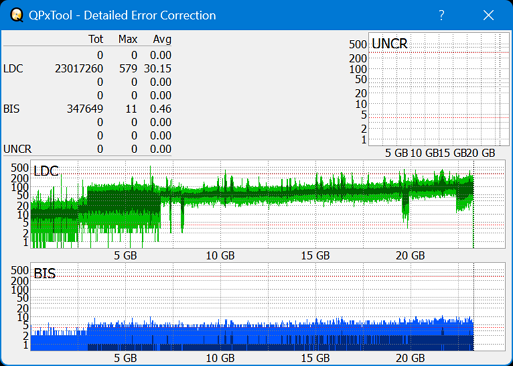Click the Avg column header

pyautogui.click(x=162, y=39)
